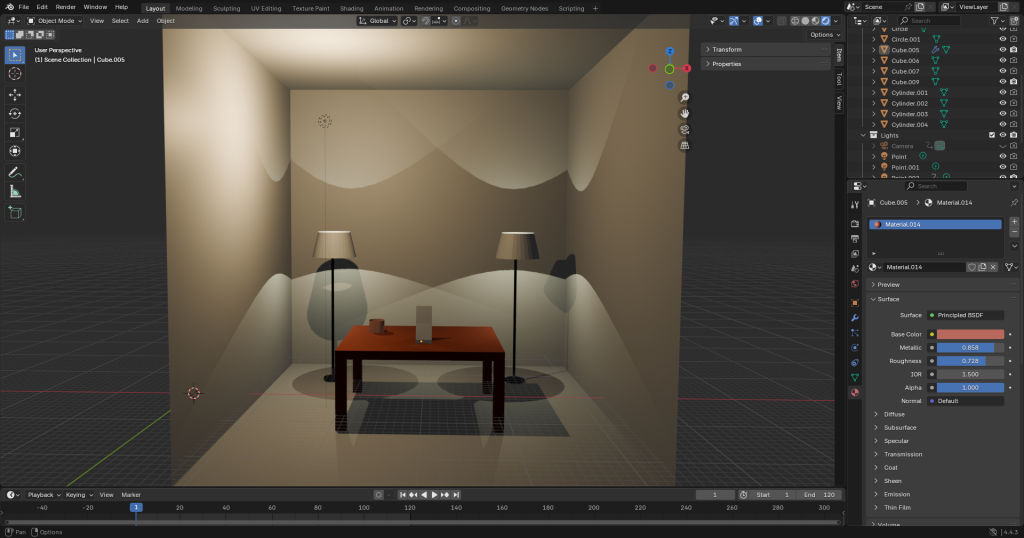Select the Measure tool

tap(15, 191)
